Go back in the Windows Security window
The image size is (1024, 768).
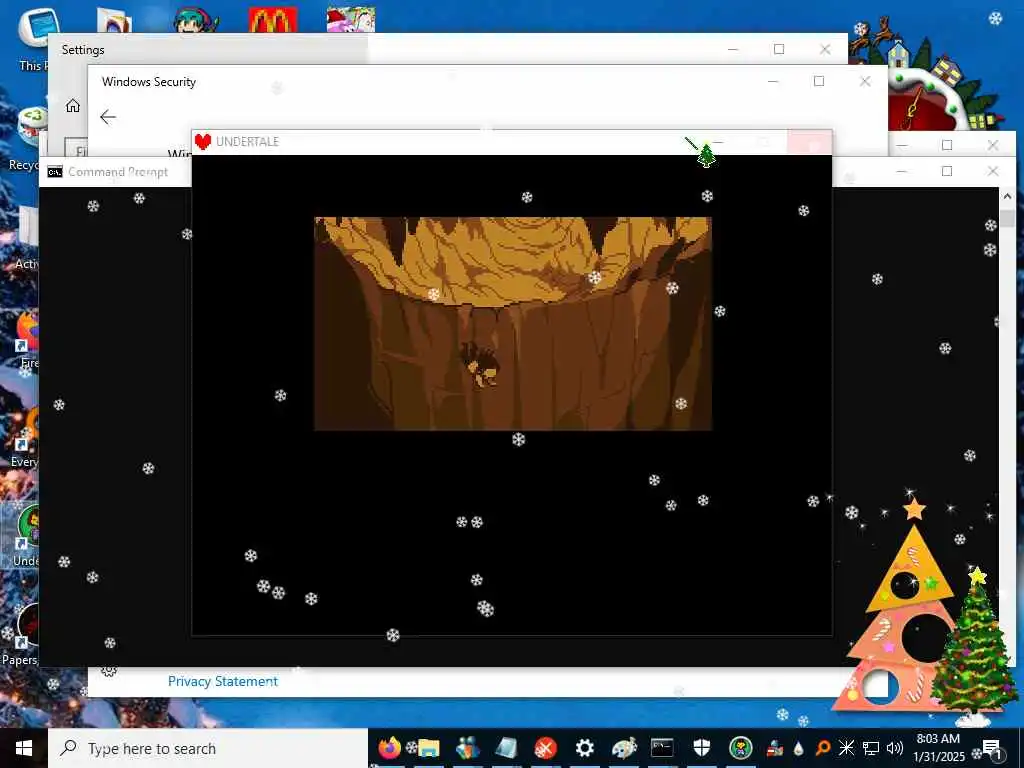point(108,117)
